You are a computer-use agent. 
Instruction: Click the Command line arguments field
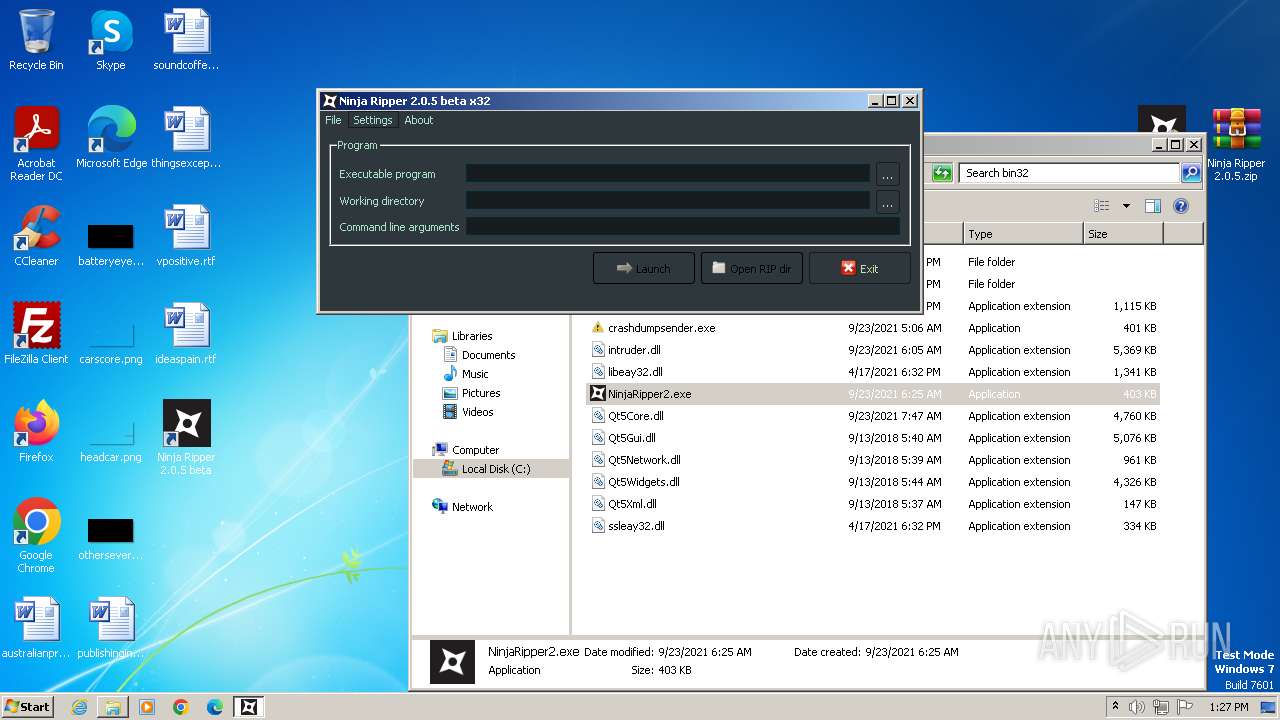pyautogui.click(x=682, y=227)
